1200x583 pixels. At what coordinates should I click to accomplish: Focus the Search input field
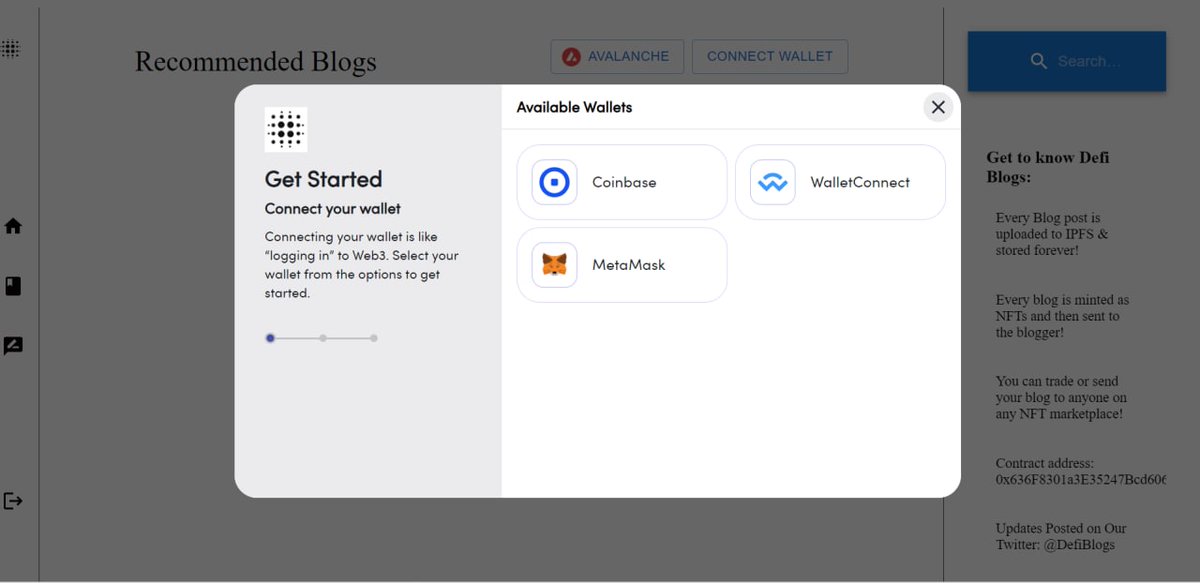point(1067,62)
